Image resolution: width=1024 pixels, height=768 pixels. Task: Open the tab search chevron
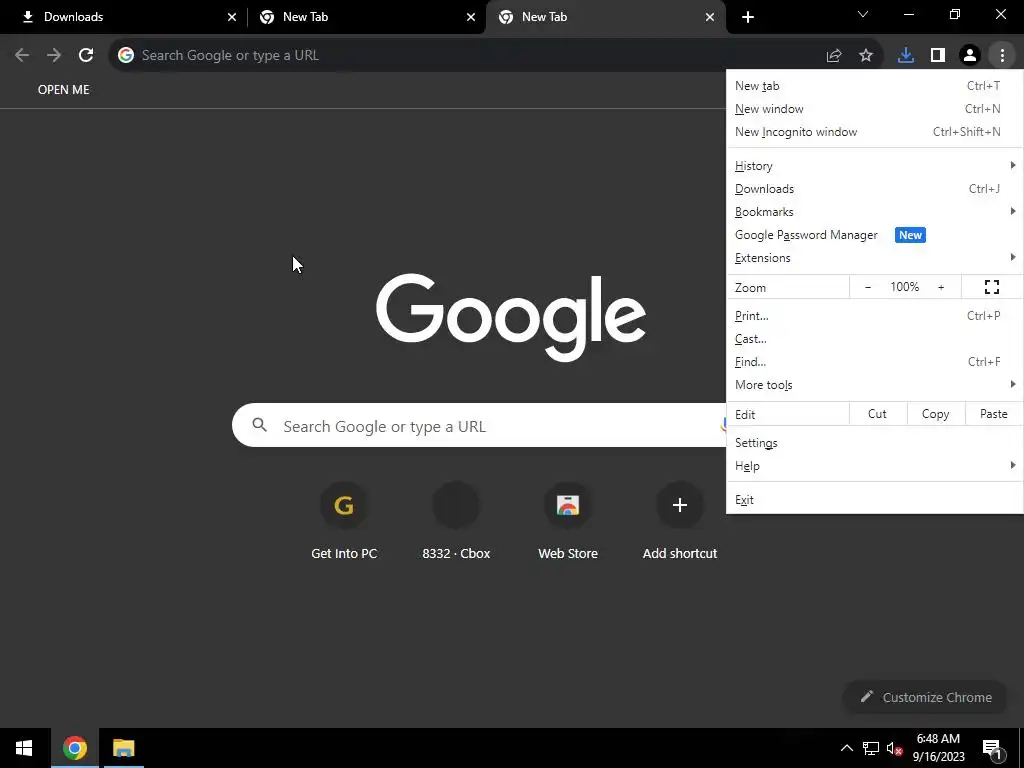(x=863, y=14)
